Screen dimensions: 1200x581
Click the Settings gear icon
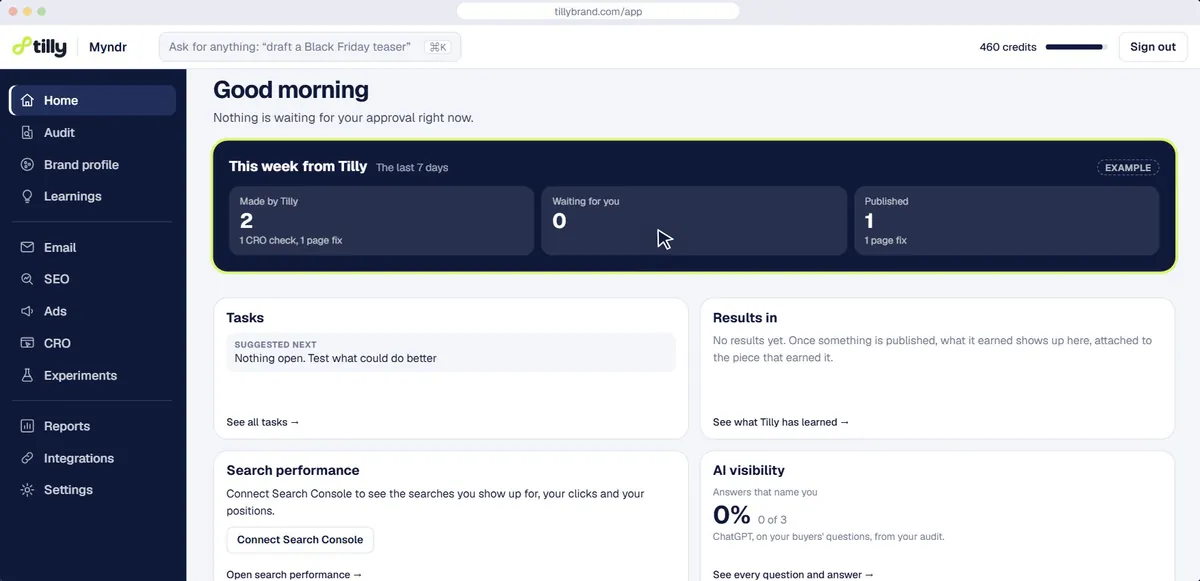tap(27, 490)
